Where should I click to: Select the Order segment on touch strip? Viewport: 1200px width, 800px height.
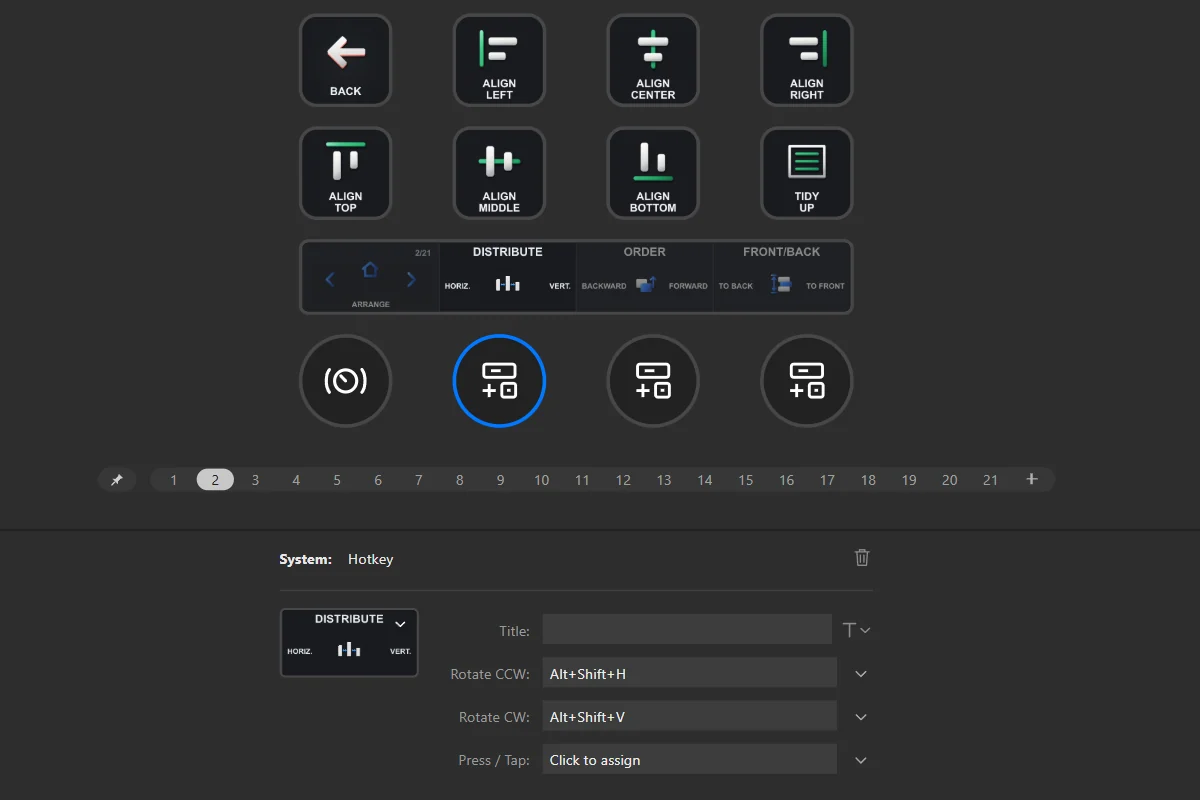click(645, 277)
